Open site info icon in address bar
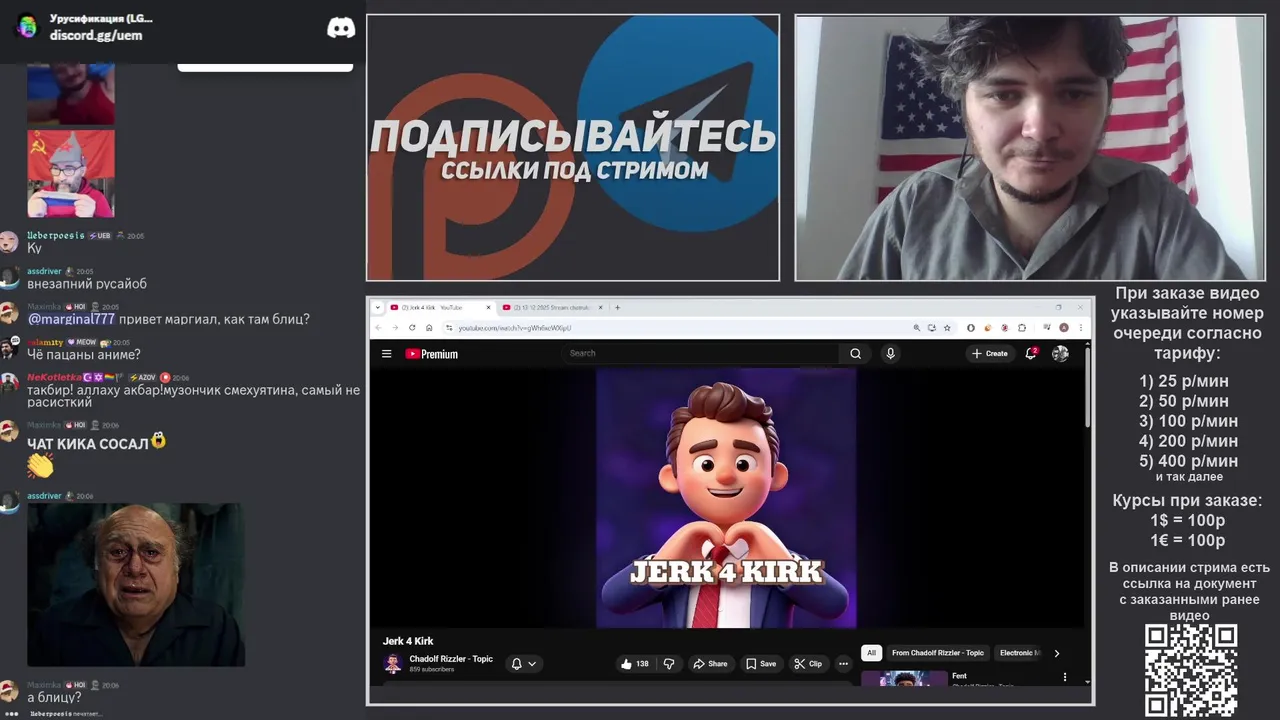This screenshot has width=1280, height=720. point(449,327)
